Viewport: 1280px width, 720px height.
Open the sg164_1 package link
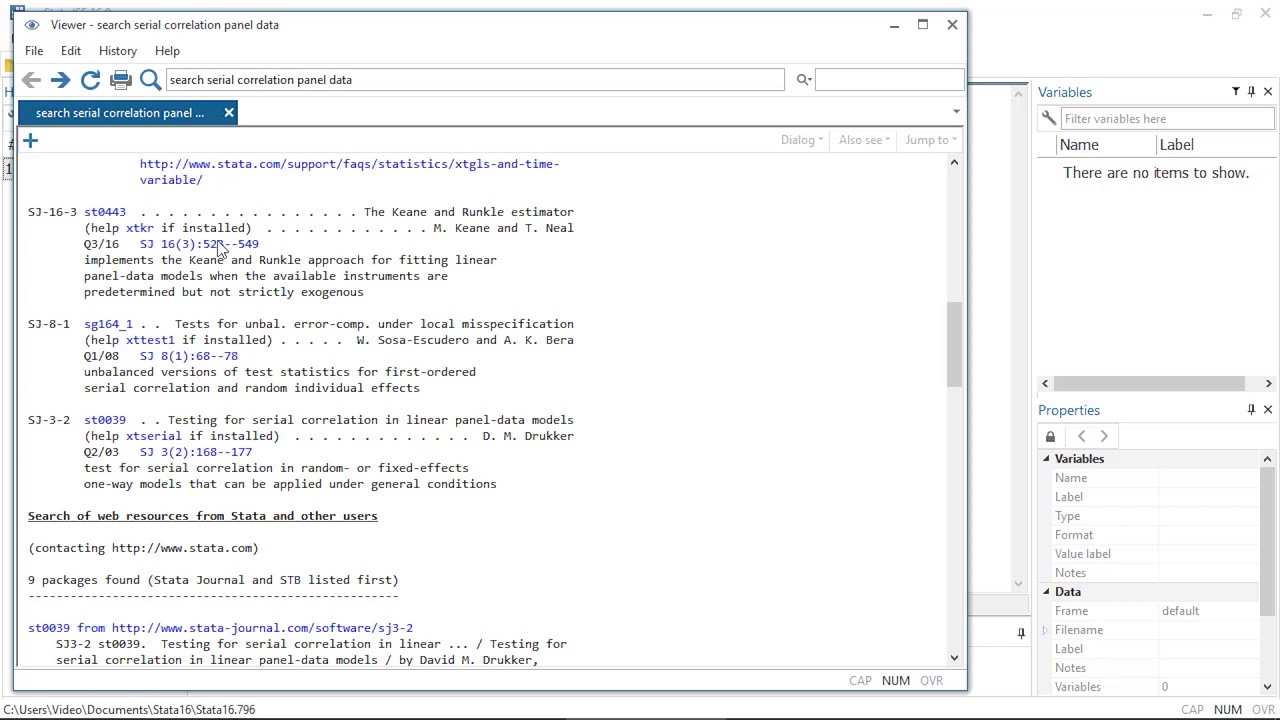pyautogui.click(x=108, y=324)
